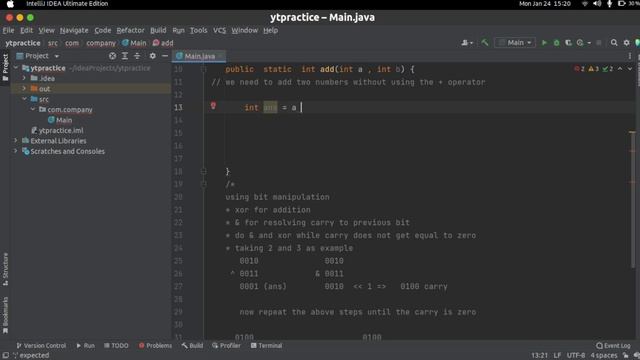
Task: Run the Main configuration
Action: [x=544, y=42]
